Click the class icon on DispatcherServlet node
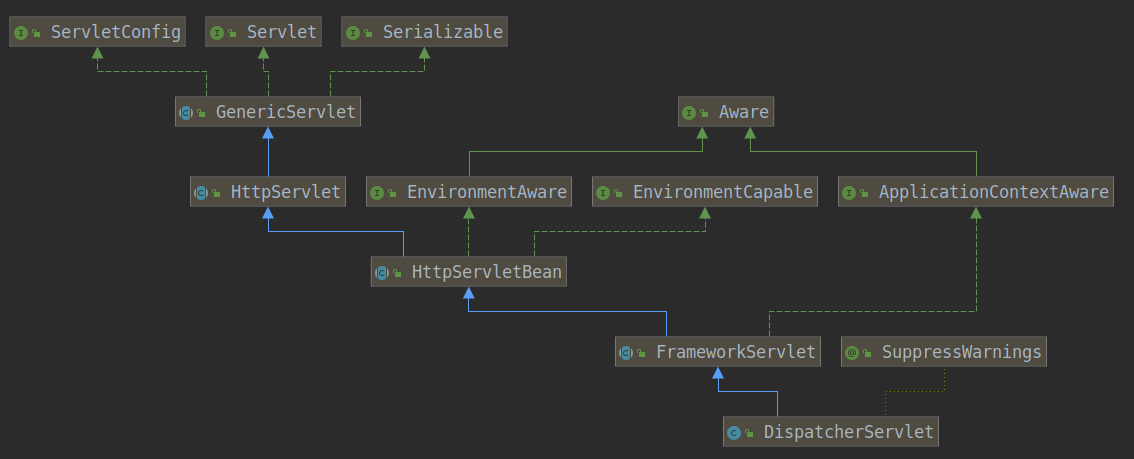The width and height of the screenshot is (1134, 459). click(x=734, y=433)
